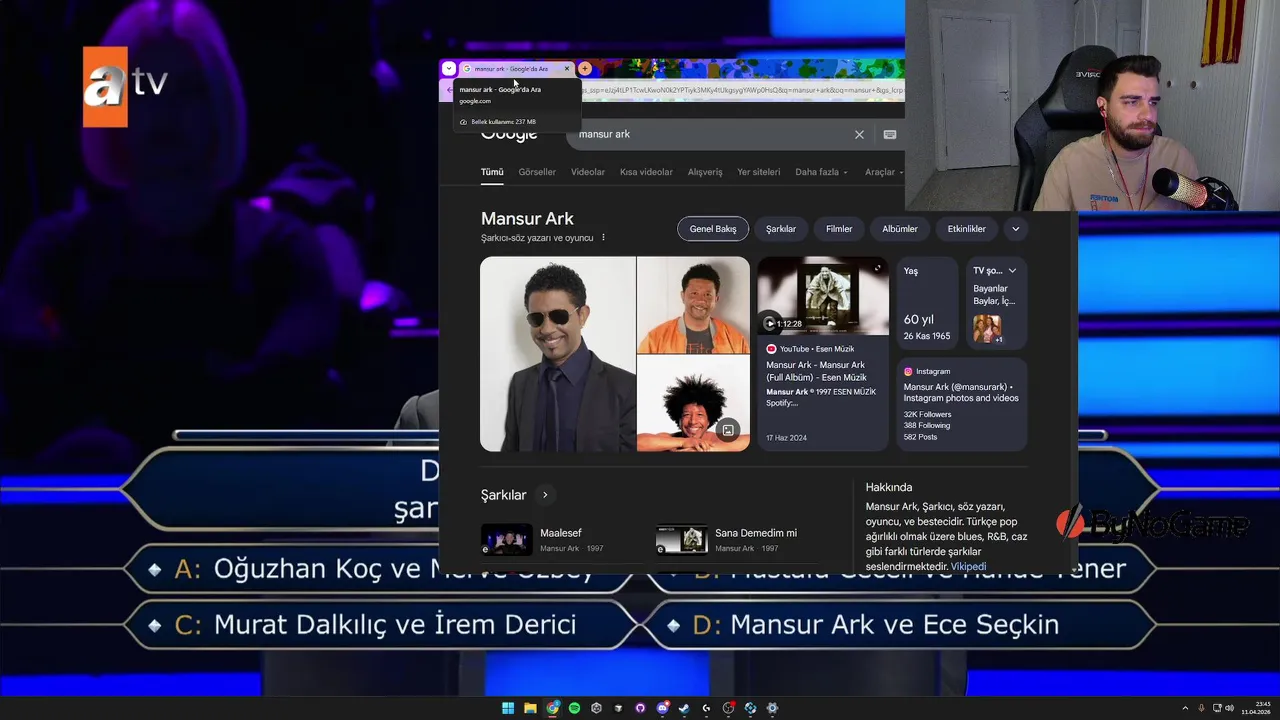Click the Yaş '60 yıl' card
Viewport: 1280px width, 720px height.
tap(927, 305)
